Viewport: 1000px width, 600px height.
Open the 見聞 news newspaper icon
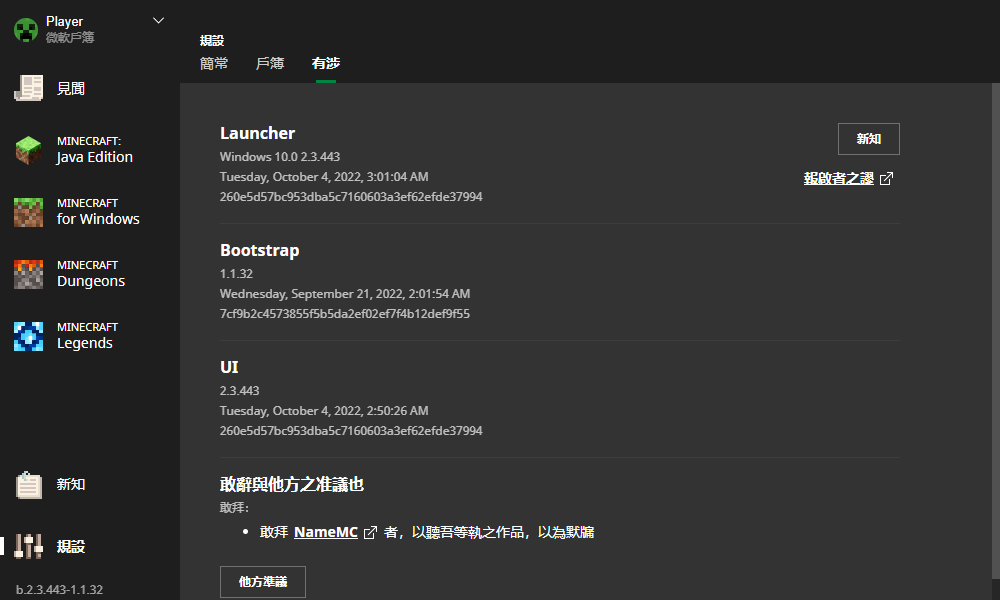pyautogui.click(x=29, y=88)
